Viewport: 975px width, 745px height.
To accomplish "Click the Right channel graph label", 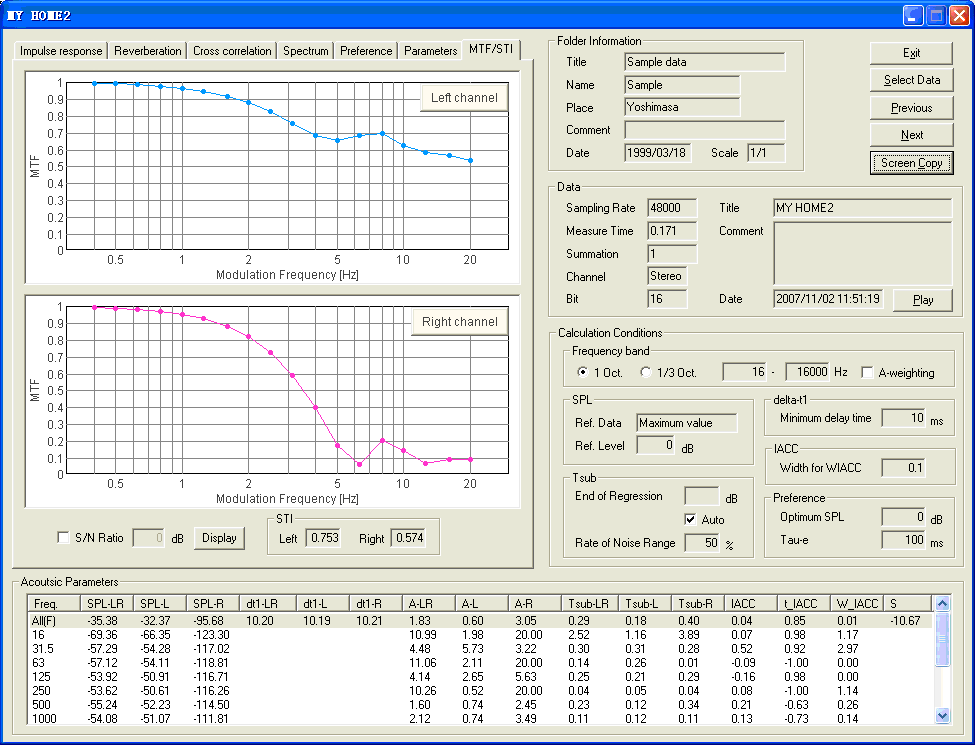I will (460, 322).
